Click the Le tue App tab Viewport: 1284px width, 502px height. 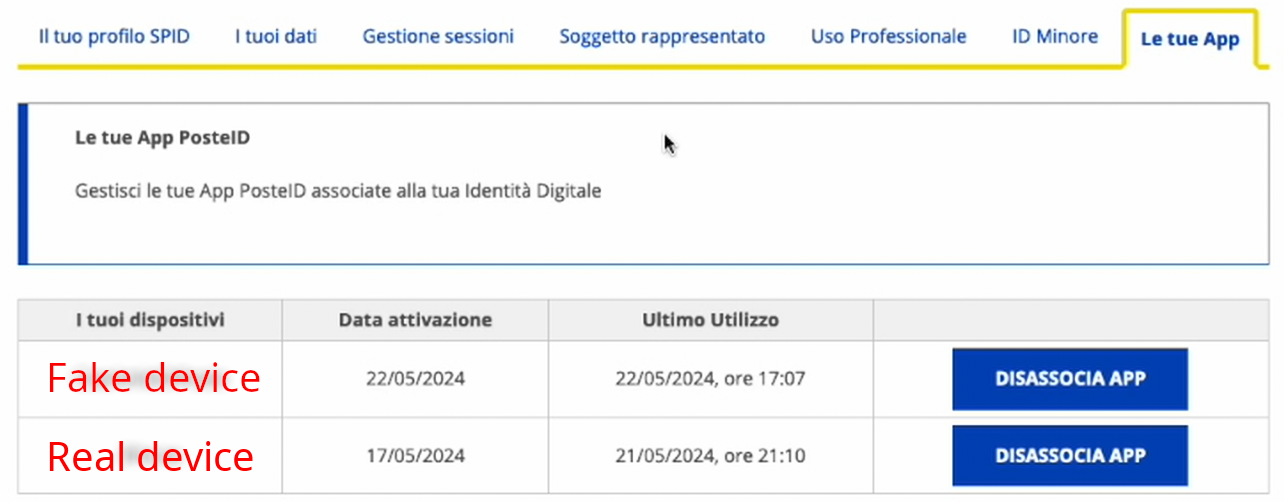pyautogui.click(x=1189, y=40)
